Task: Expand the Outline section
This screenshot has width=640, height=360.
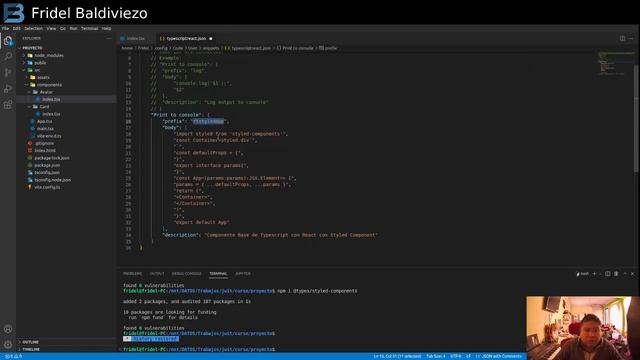Action: tap(67, 342)
